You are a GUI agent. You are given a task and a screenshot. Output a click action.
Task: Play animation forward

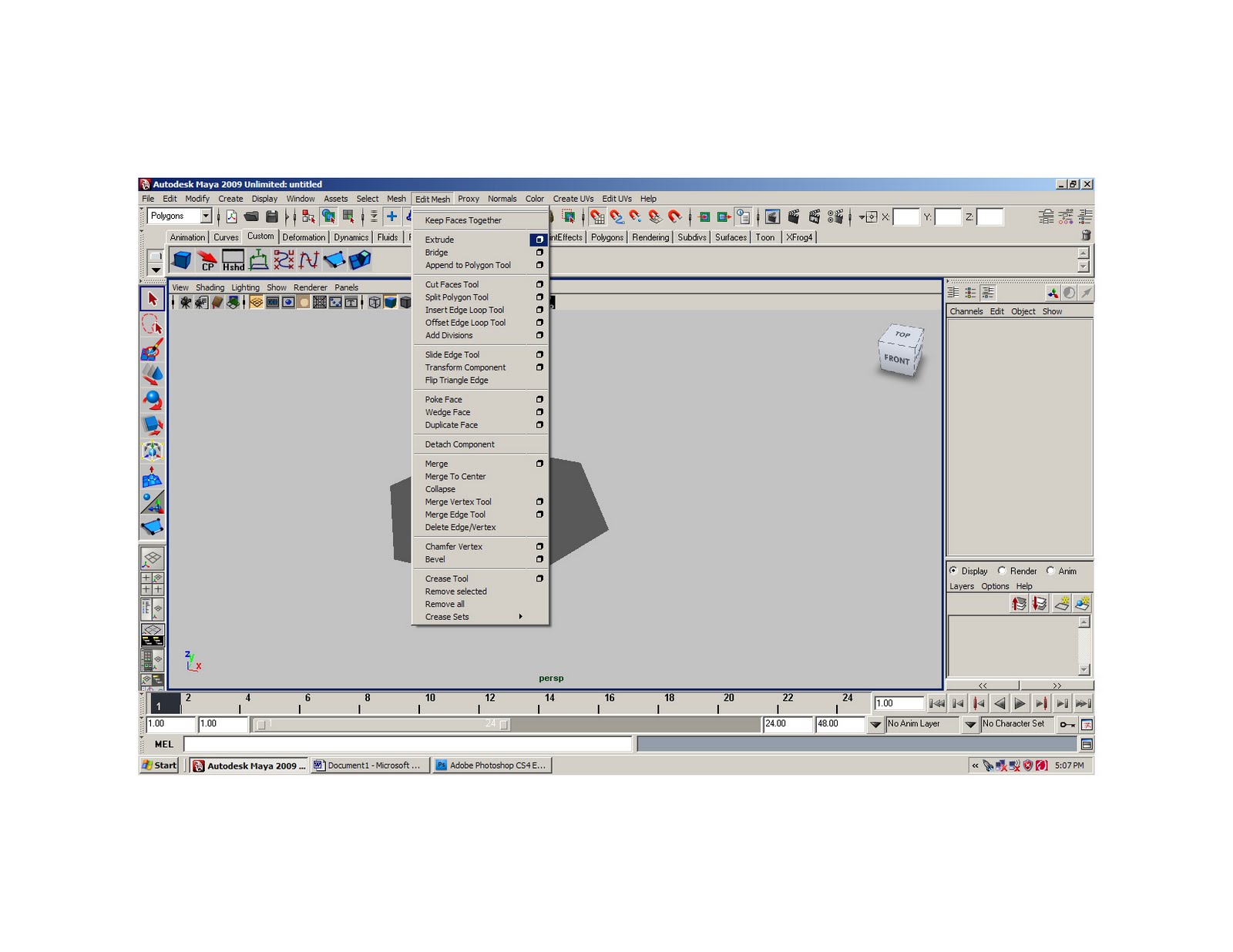tap(1020, 703)
